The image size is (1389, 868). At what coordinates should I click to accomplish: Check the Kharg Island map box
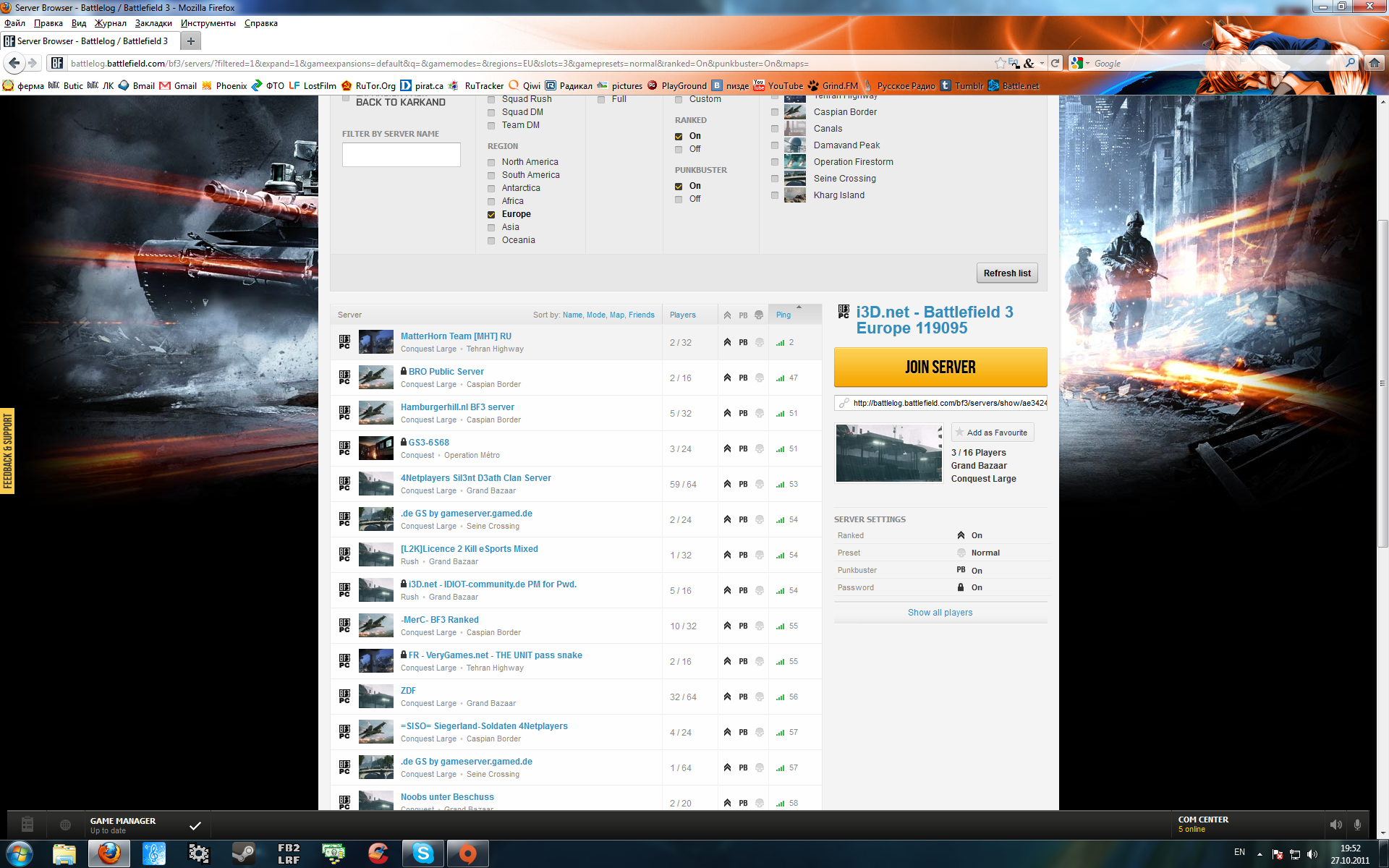[x=775, y=195]
